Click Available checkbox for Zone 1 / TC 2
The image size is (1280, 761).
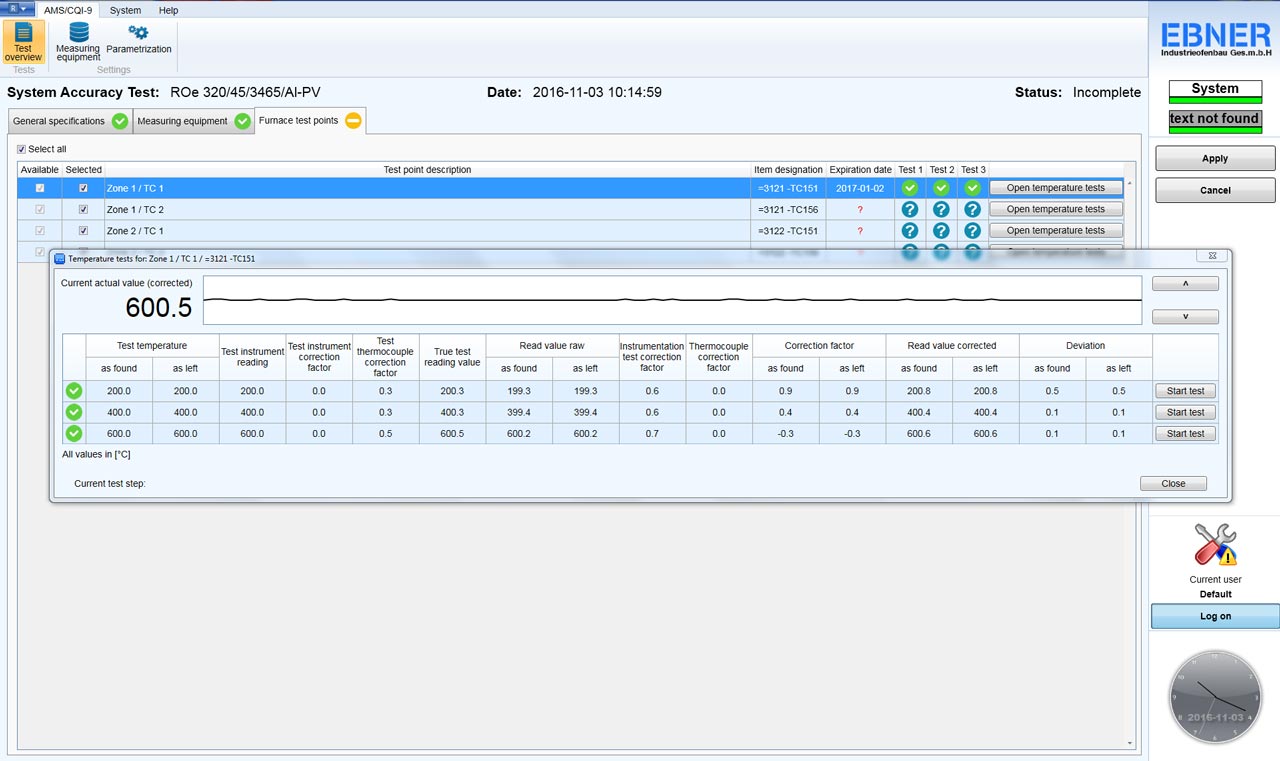40,209
